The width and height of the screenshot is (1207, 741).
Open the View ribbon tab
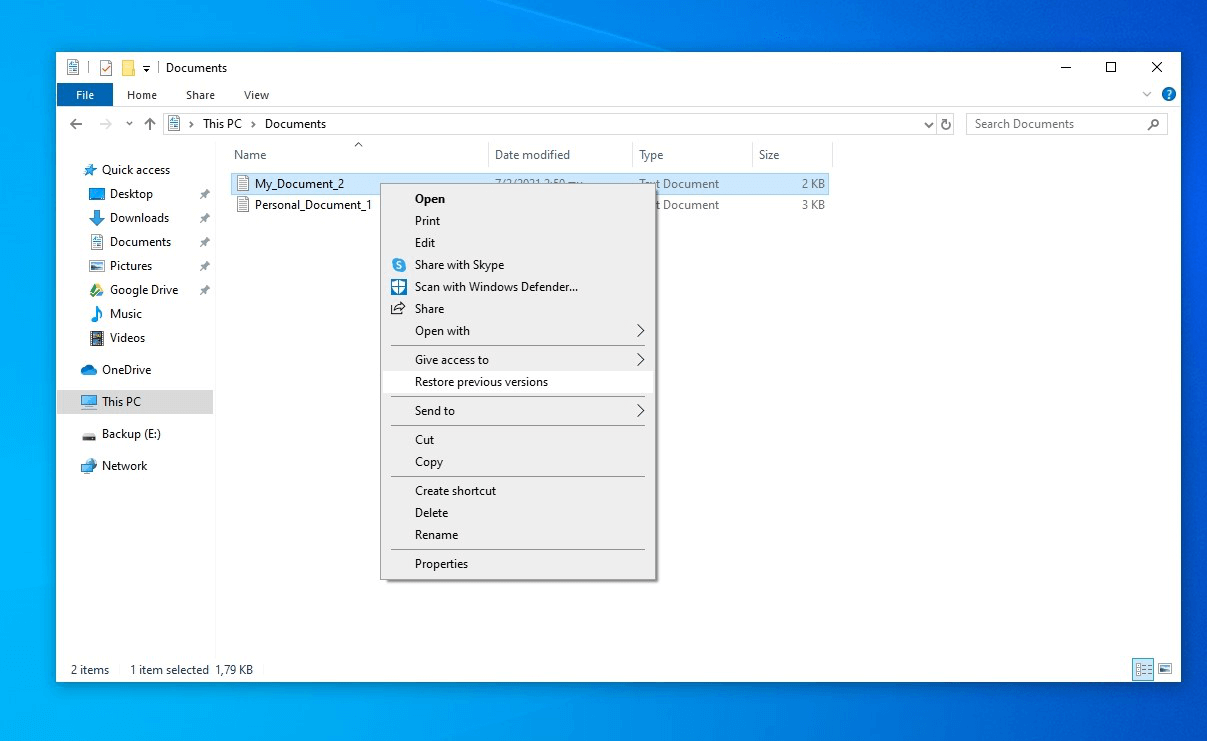(x=256, y=95)
